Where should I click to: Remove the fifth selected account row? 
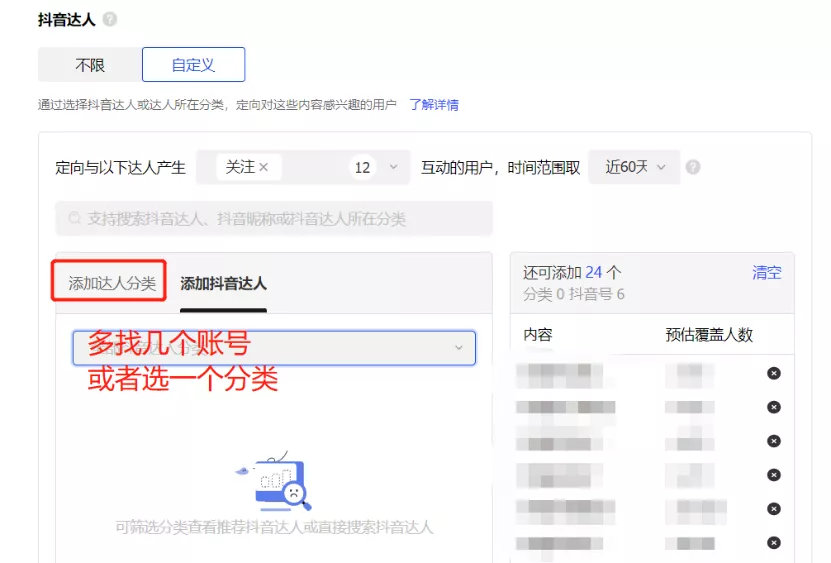tap(774, 509)
